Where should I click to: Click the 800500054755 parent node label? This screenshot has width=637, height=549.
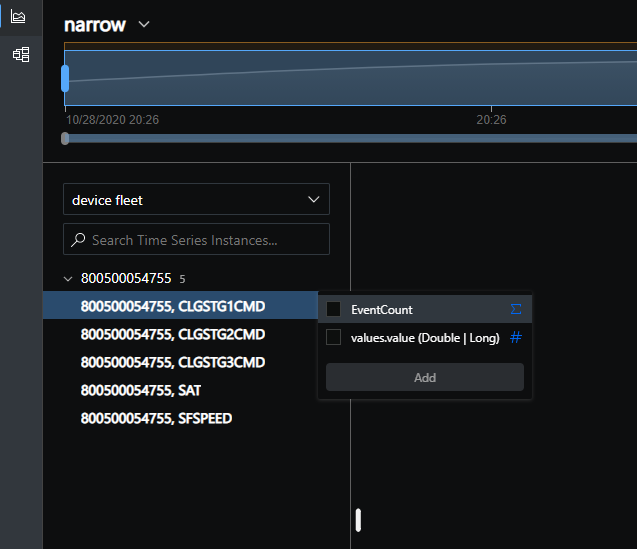click(126, 278)
